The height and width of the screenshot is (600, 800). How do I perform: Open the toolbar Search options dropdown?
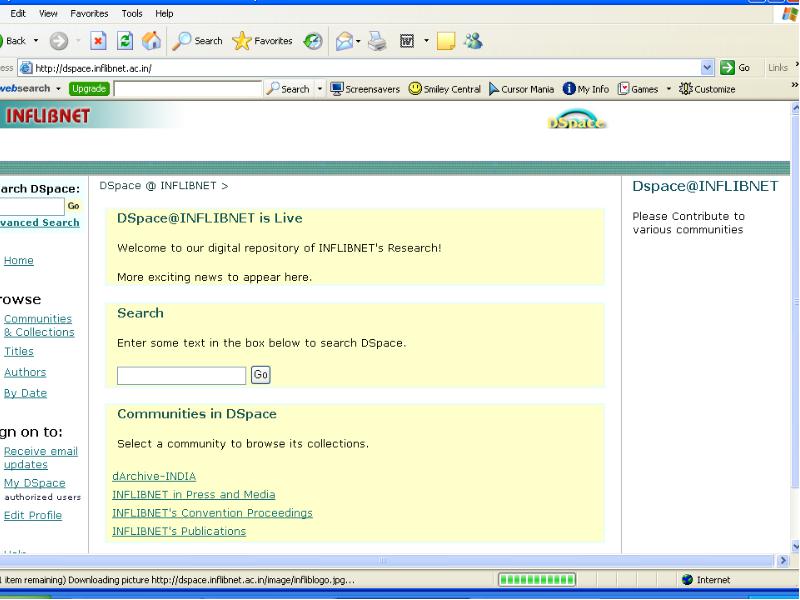coord(320,89)
